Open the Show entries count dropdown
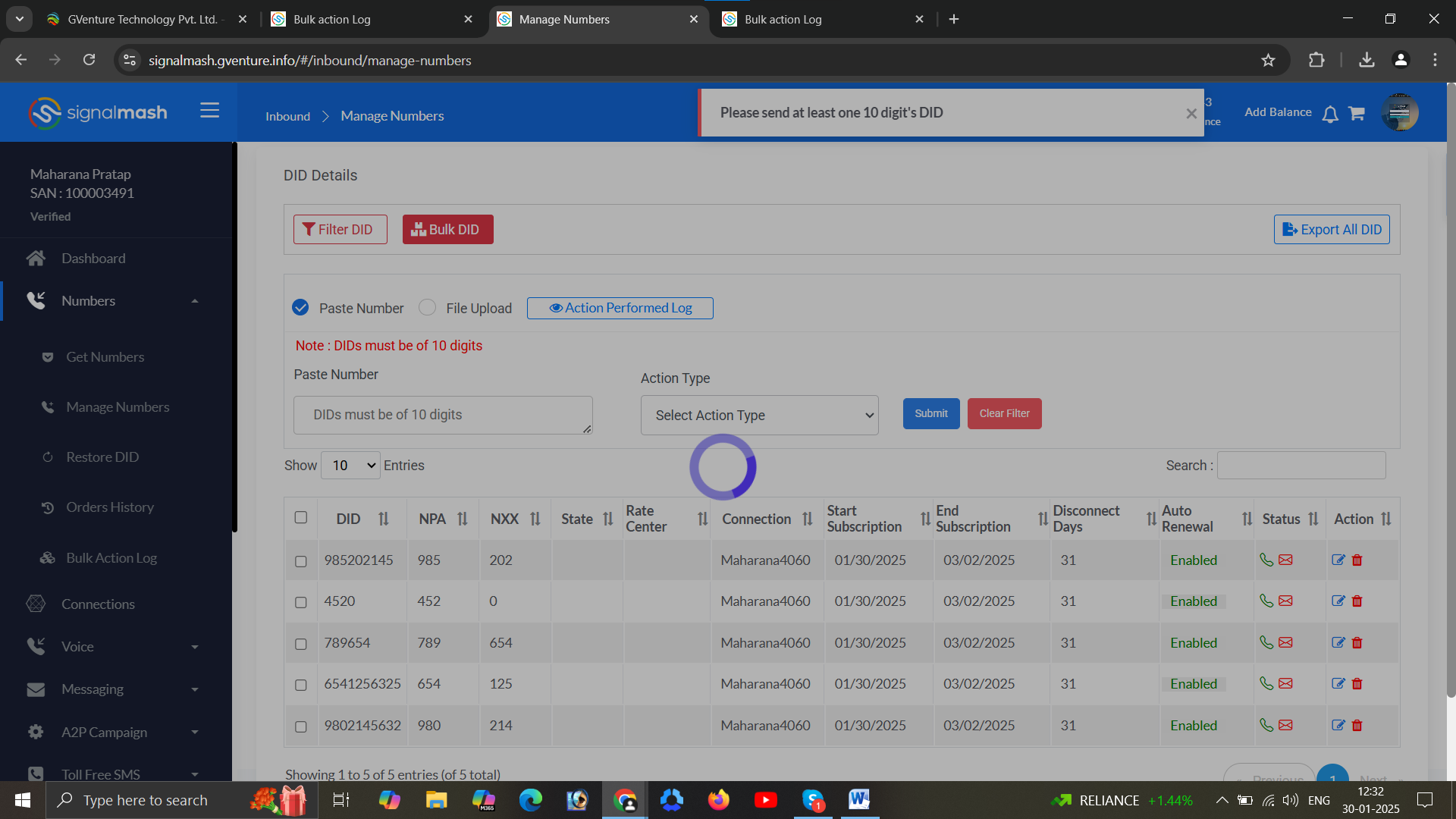Screen dimensions: 1456x819 pos(350,465)
